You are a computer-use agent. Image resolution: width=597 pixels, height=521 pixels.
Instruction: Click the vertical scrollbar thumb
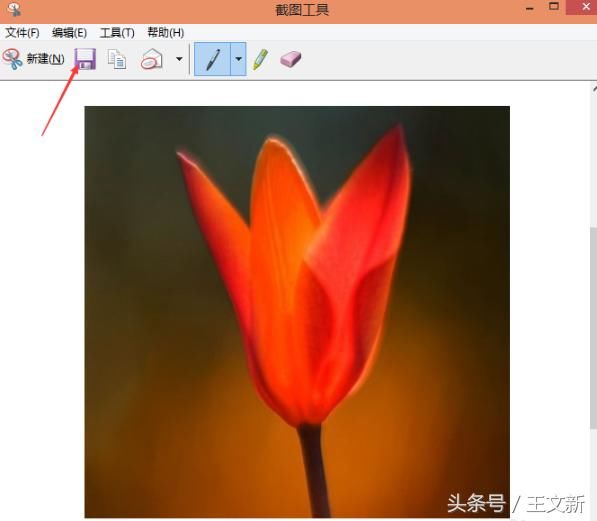click(x=594, y=328)
